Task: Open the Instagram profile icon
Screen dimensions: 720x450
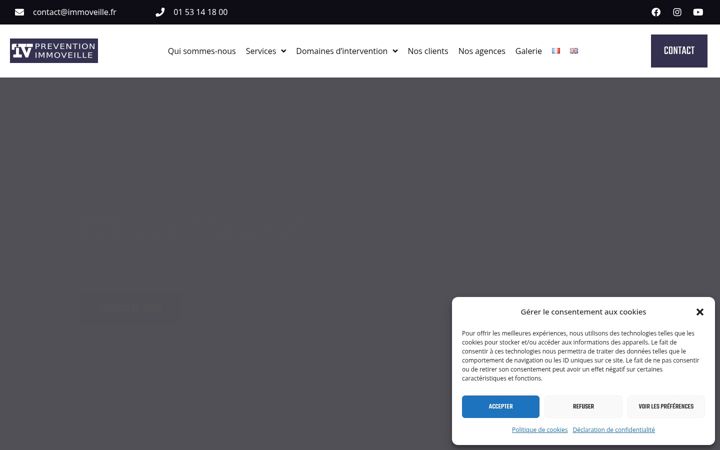Action: (677, 12)
